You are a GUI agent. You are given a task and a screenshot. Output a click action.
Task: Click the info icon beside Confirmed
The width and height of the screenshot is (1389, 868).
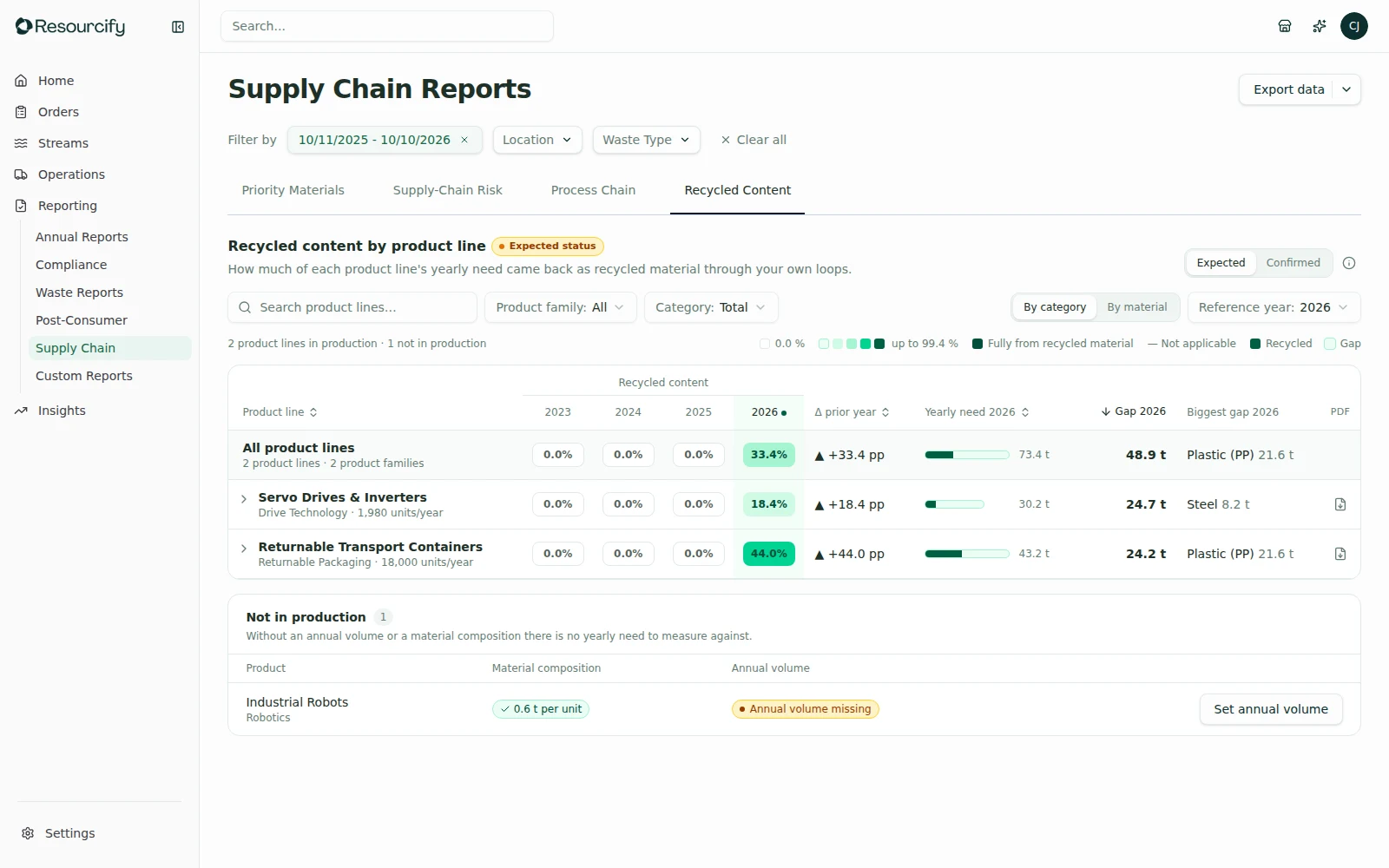(1349, 263)
